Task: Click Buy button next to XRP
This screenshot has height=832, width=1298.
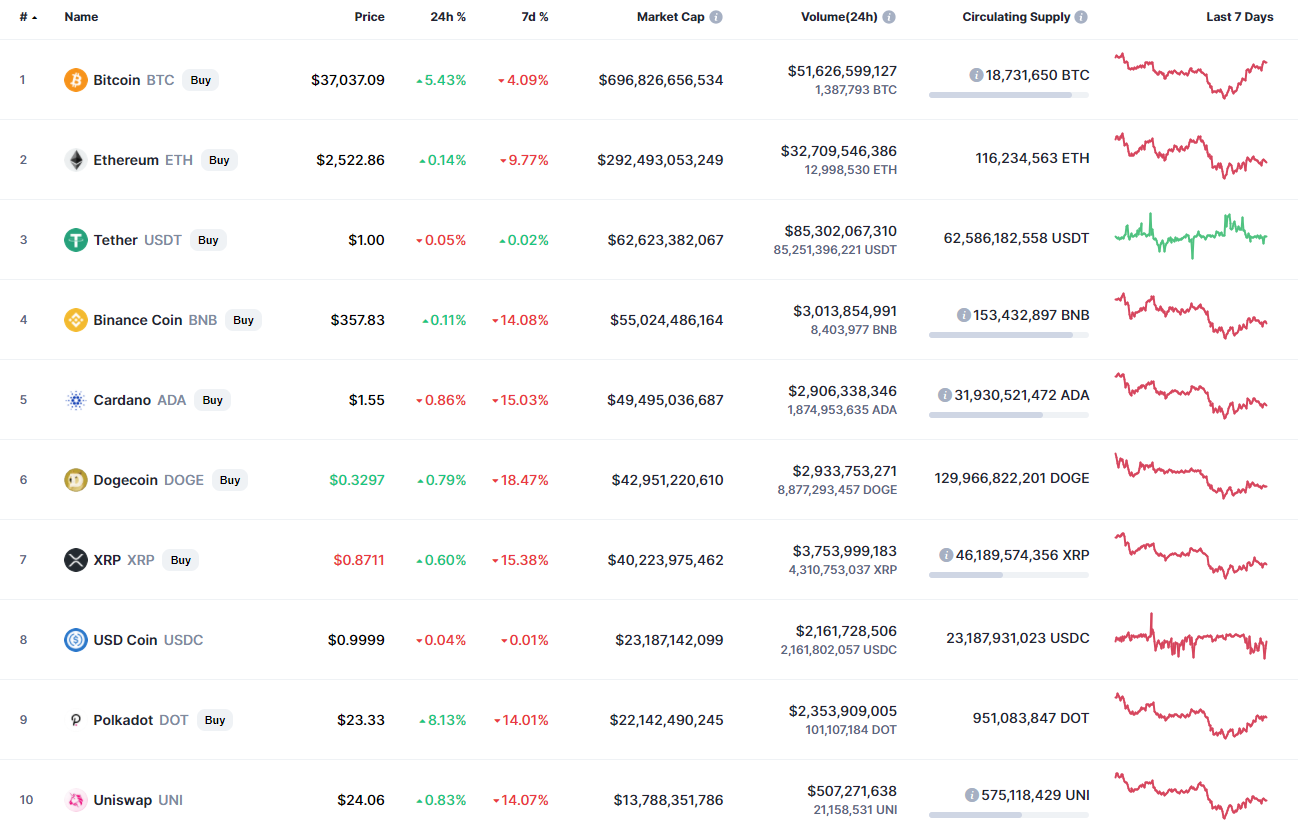Action: click(180, 560)
